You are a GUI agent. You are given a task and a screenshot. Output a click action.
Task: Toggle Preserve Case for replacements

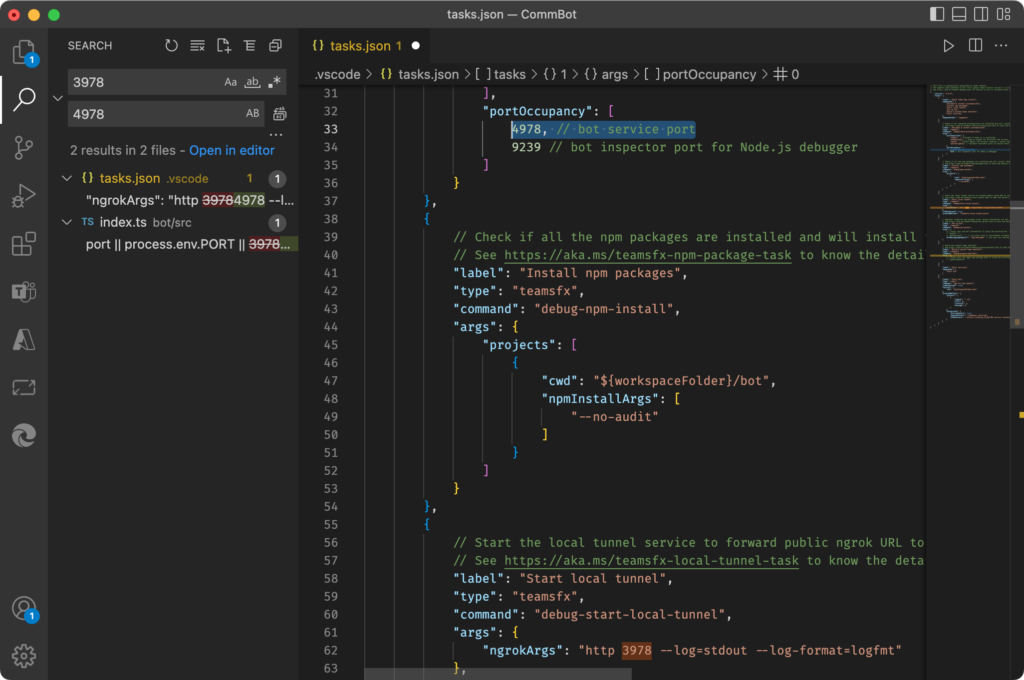pyautogui.click(x=253, y=114)
